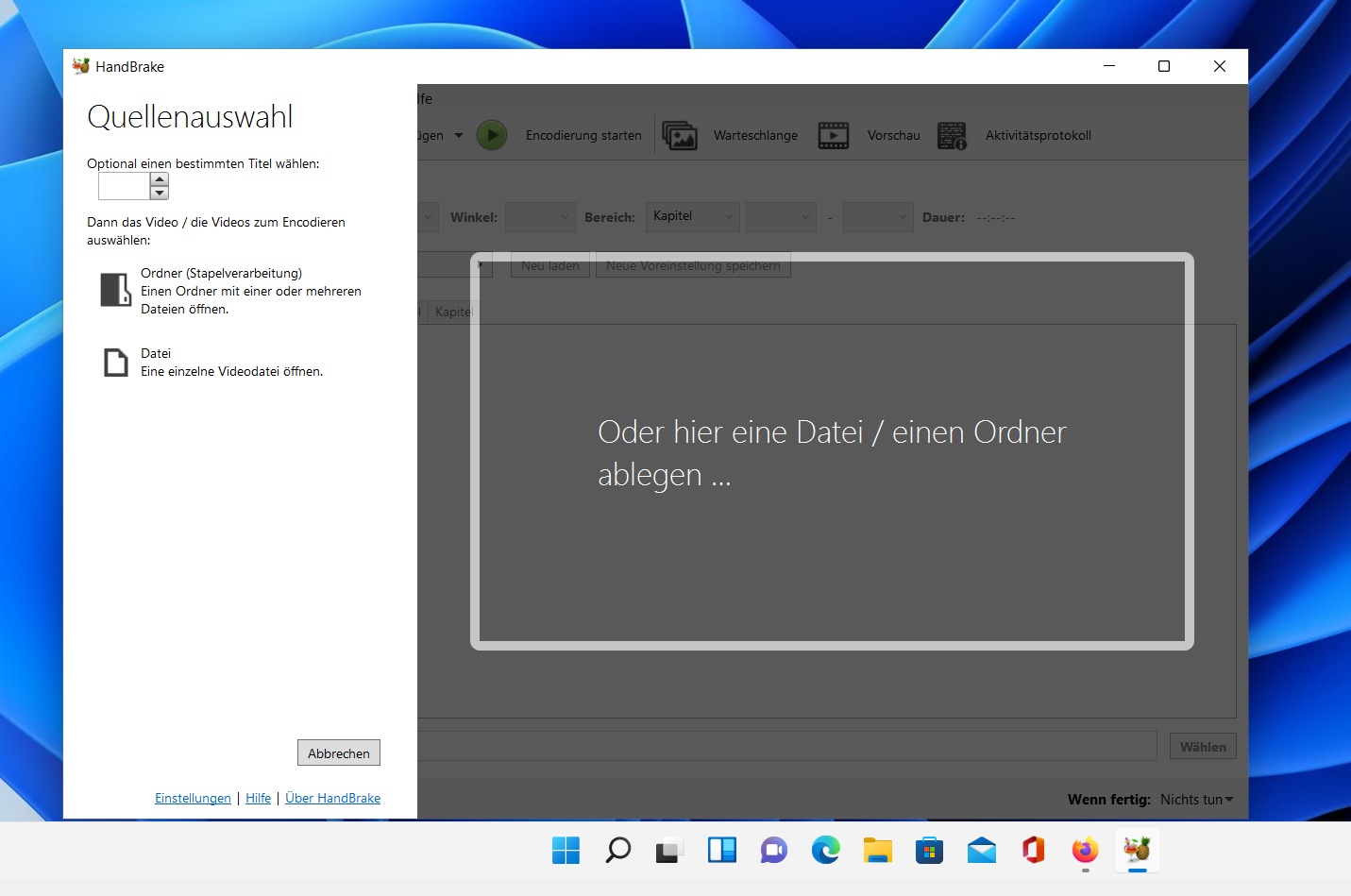Choose Datei to open a single video
The height and width of the screenshot is (896, 1351).
coord(213,363)
